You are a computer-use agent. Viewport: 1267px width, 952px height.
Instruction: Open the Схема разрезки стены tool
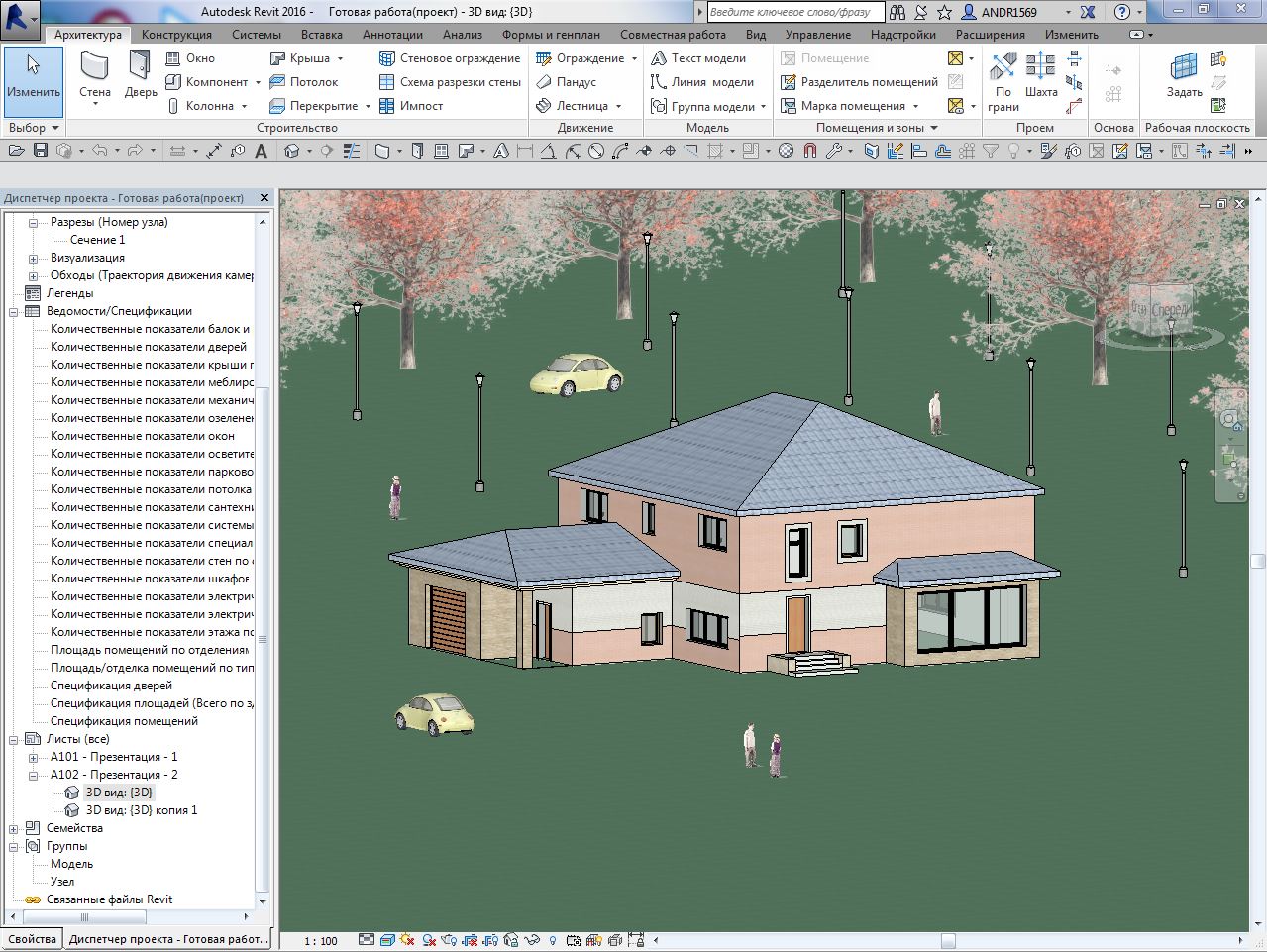[x=451, y=82]
